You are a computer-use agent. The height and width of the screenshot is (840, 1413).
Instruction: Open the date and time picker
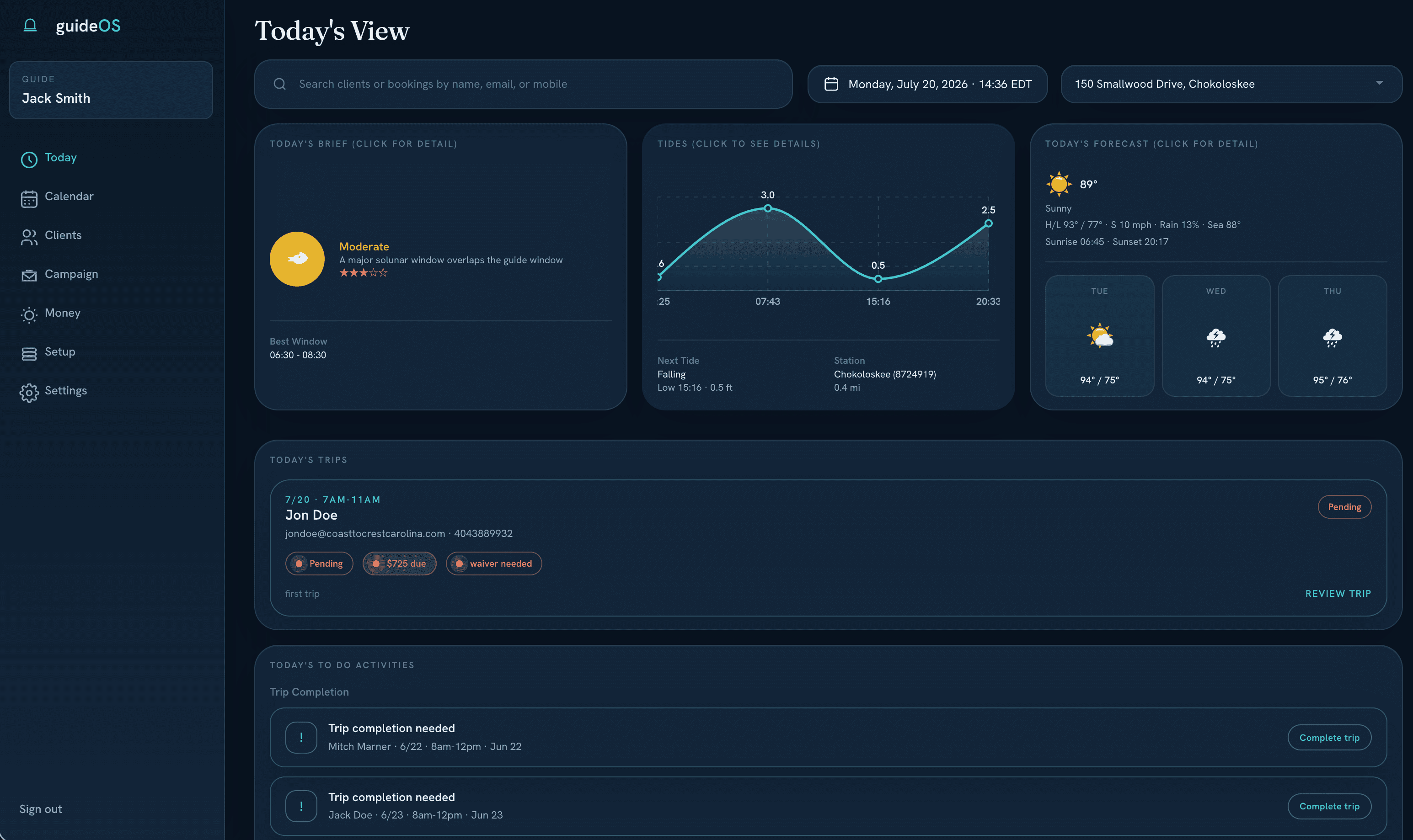coord(927,84)
